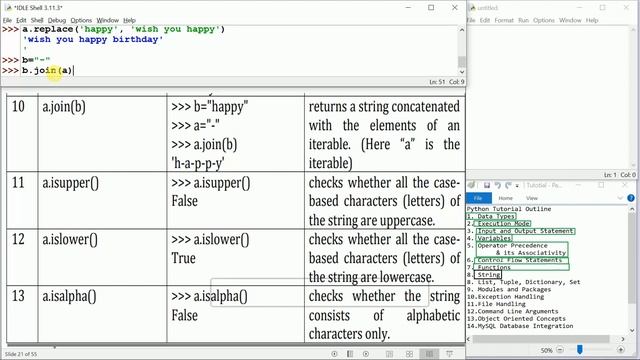Click the 'Execution Mode' line in WordPad
The image size is (640, 360).
point(503,224)
